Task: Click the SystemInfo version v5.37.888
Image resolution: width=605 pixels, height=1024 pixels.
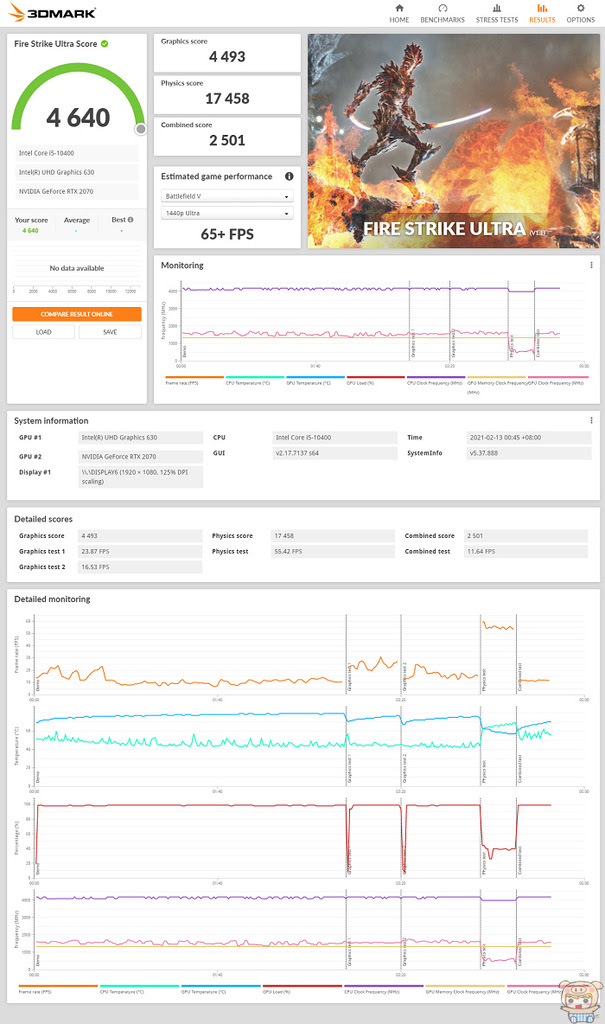Action: tap(529, 453)
